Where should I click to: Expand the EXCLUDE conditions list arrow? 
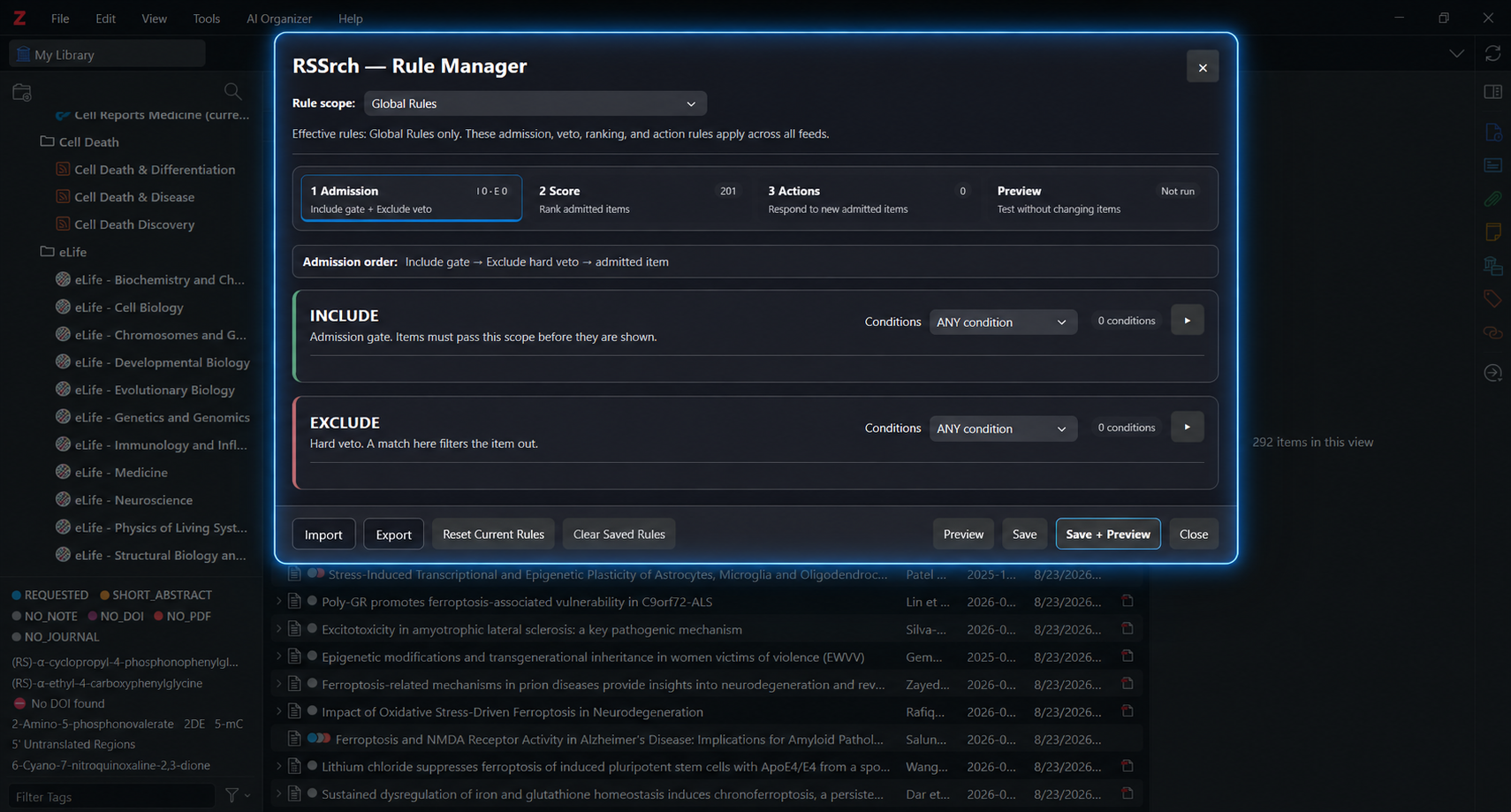[x=1188, y=427]
